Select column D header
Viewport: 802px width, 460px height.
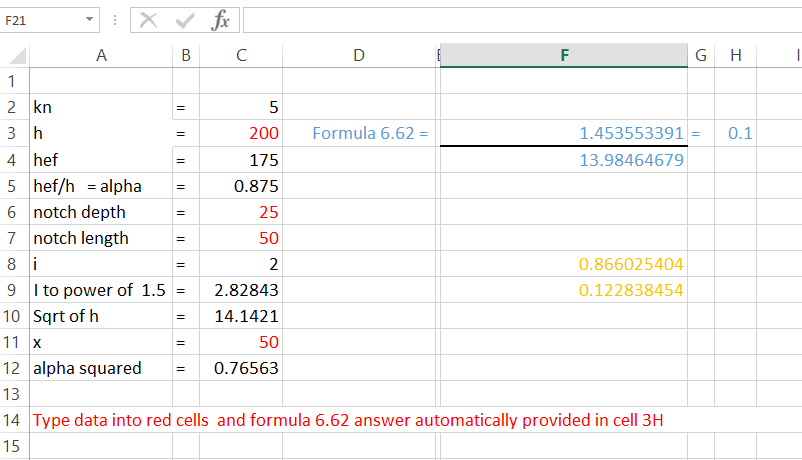point(359,56)
